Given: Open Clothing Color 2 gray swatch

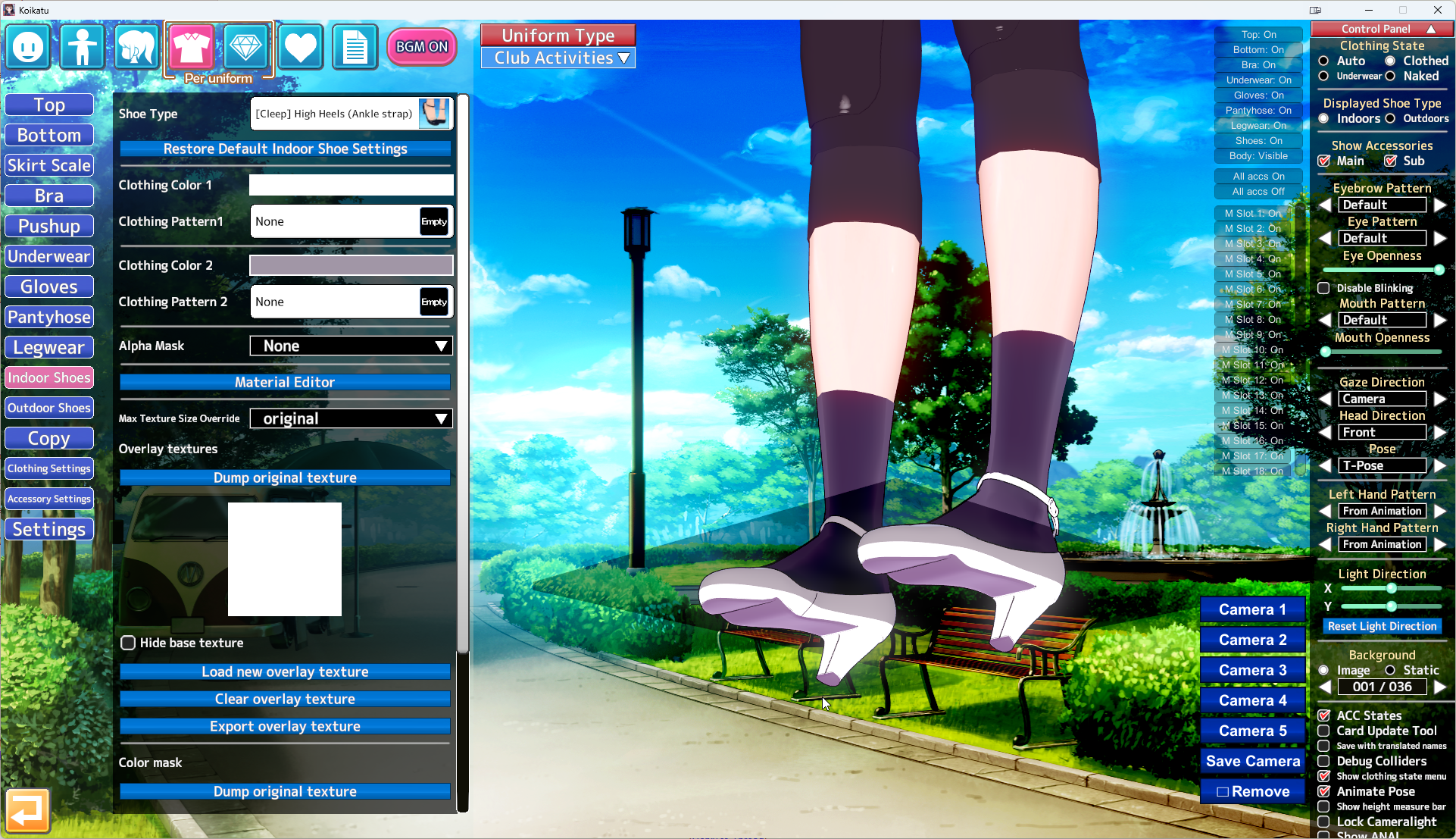Looking at the screenshot, I should (x=352, y=265).
